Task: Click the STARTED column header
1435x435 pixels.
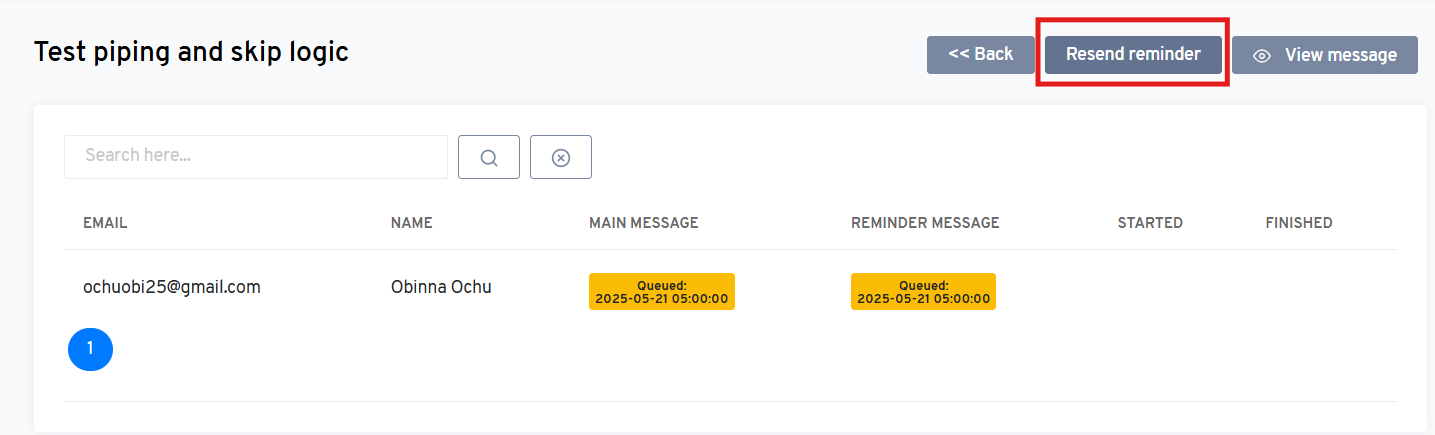Action: click(x=1150, y=223)
